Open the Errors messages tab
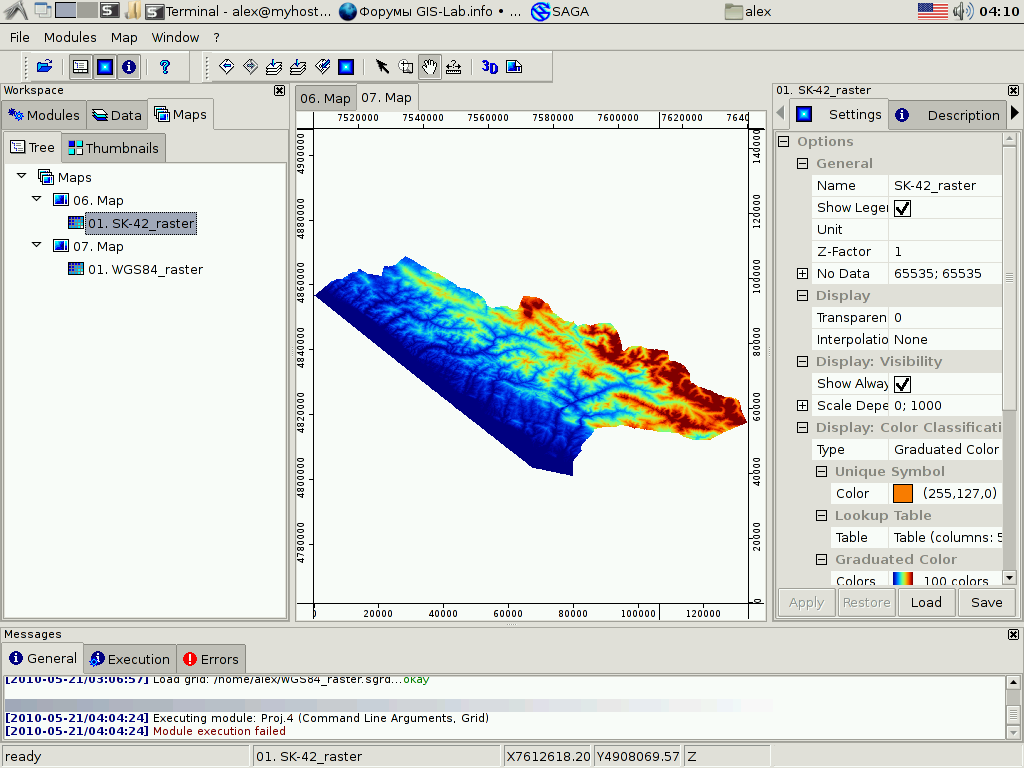 (211, 659)
